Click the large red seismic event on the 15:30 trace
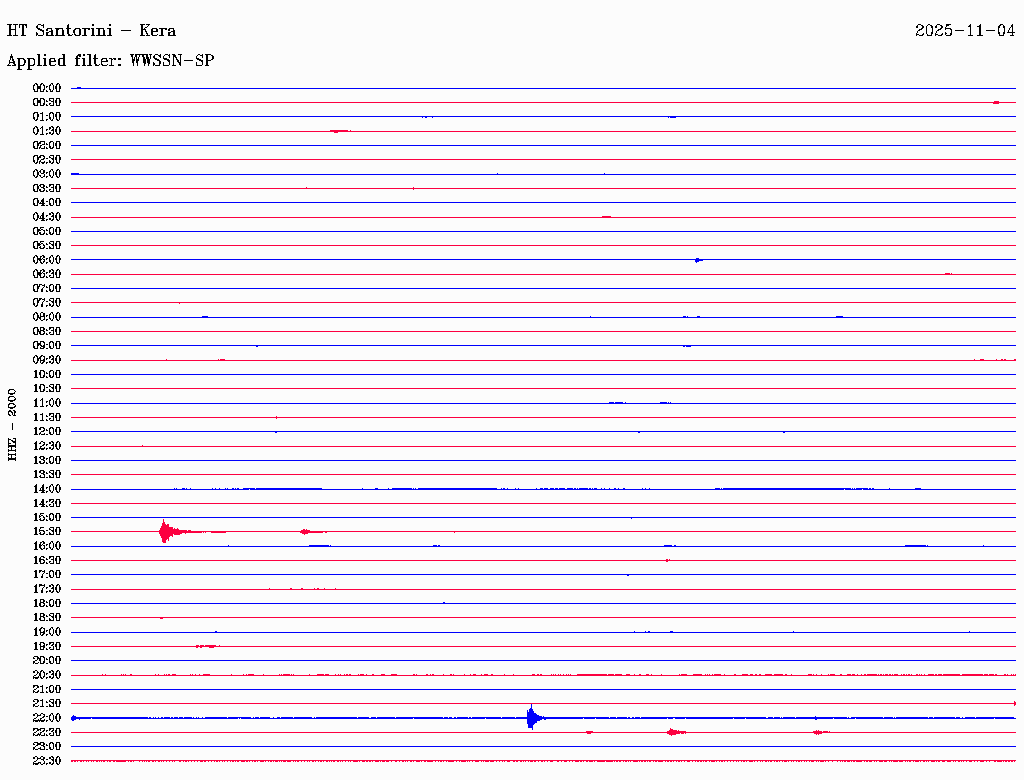 click(x=171, y=532)
